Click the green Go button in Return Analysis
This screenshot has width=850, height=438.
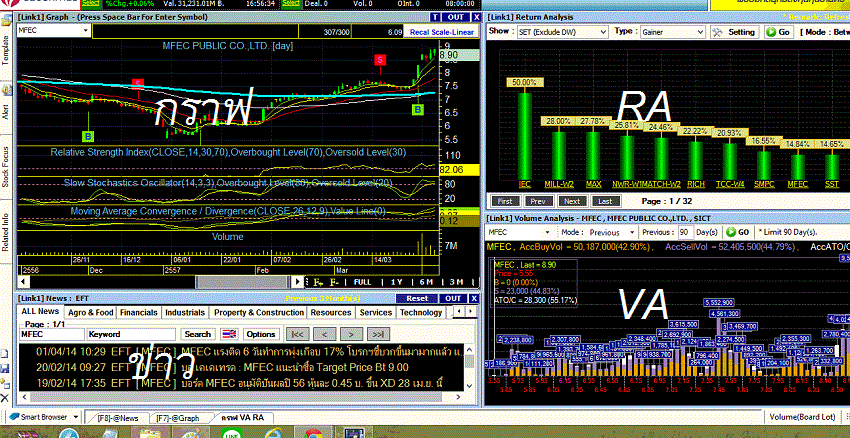click(778, 32)
